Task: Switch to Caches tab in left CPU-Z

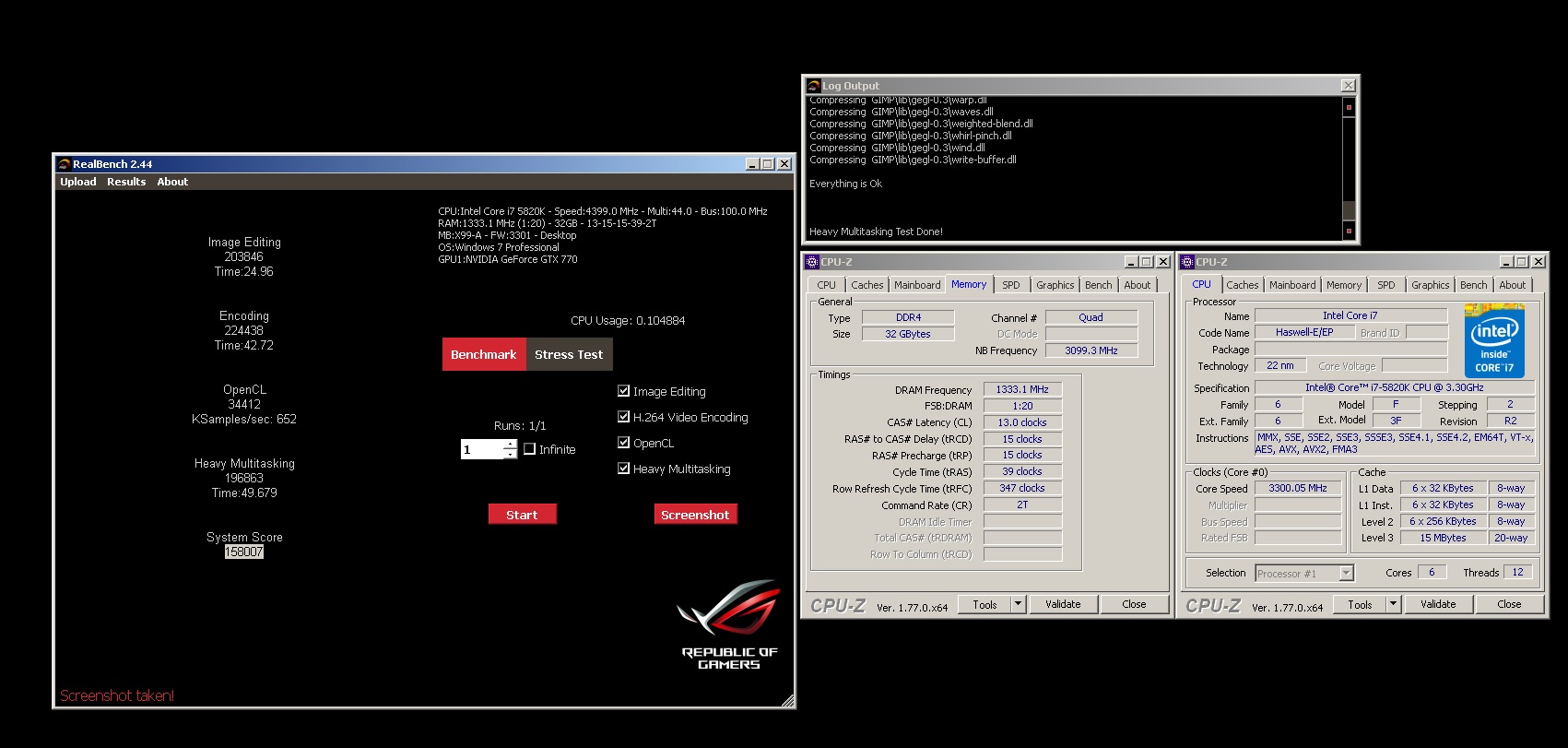Action: coord(867,285)
